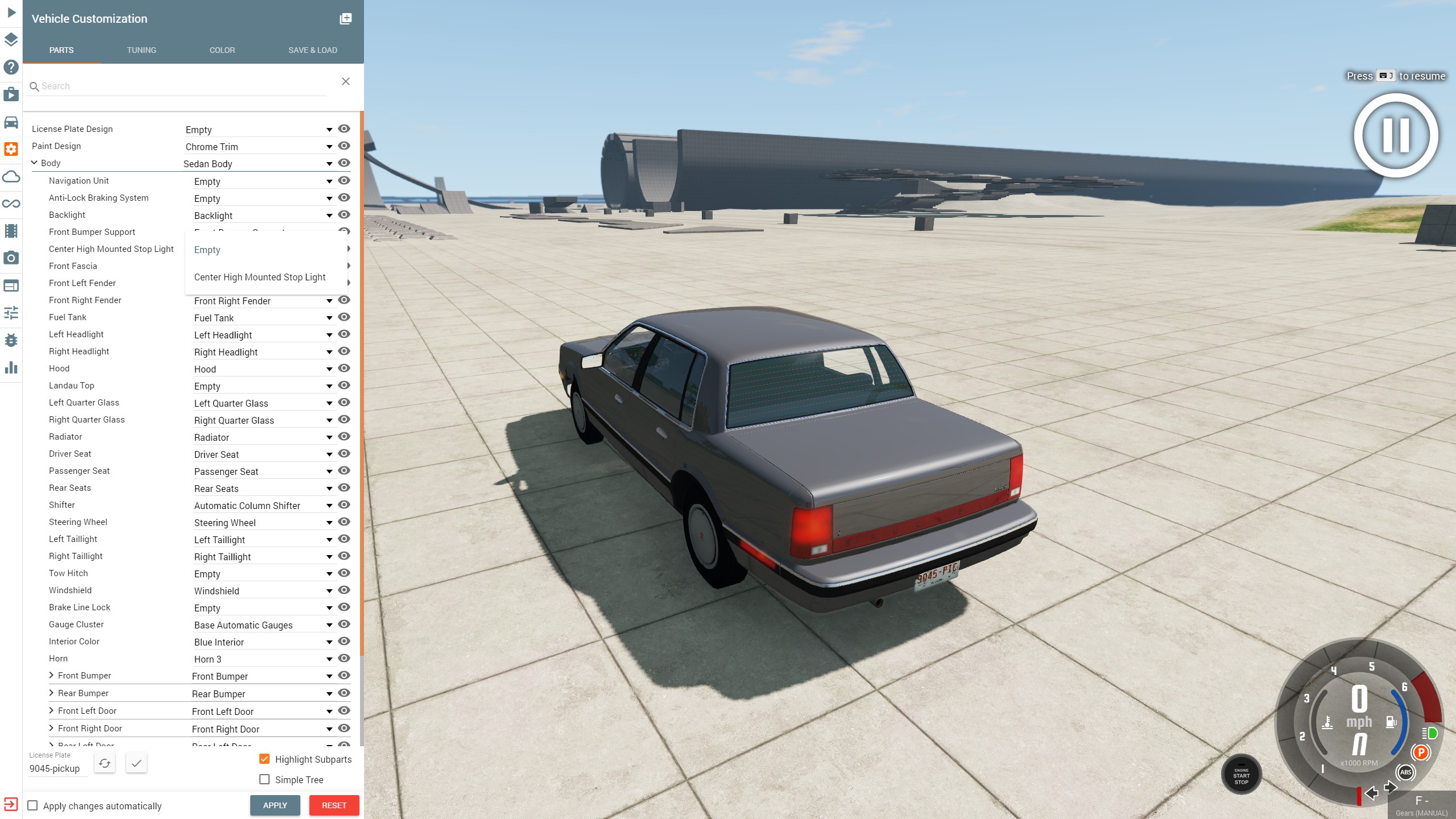Click the bug debug icon in sidebar

click(11, 340)
